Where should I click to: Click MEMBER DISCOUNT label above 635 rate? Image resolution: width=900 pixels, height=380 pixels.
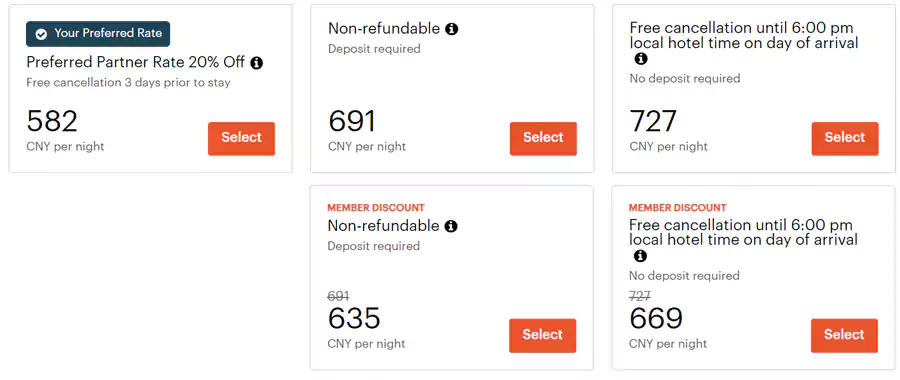pyautogui.click(x=376, y=208)
